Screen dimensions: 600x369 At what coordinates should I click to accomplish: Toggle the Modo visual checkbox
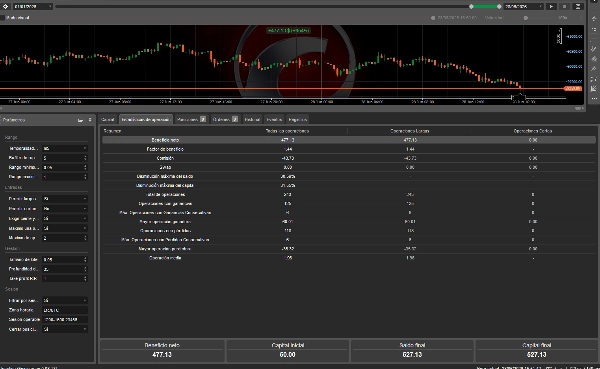pyautogui.click(x=2, y=18)
